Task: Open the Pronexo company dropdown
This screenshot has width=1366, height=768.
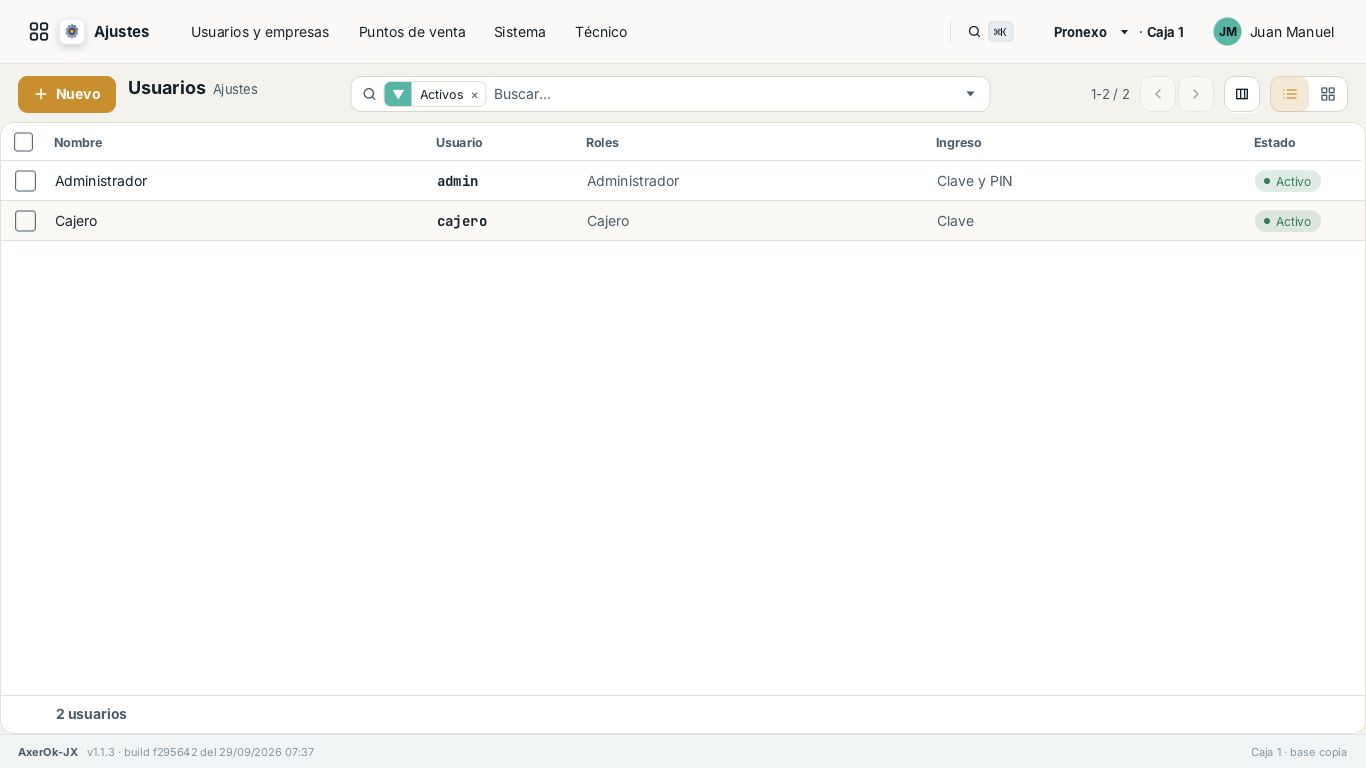Action: (1092, 32)
